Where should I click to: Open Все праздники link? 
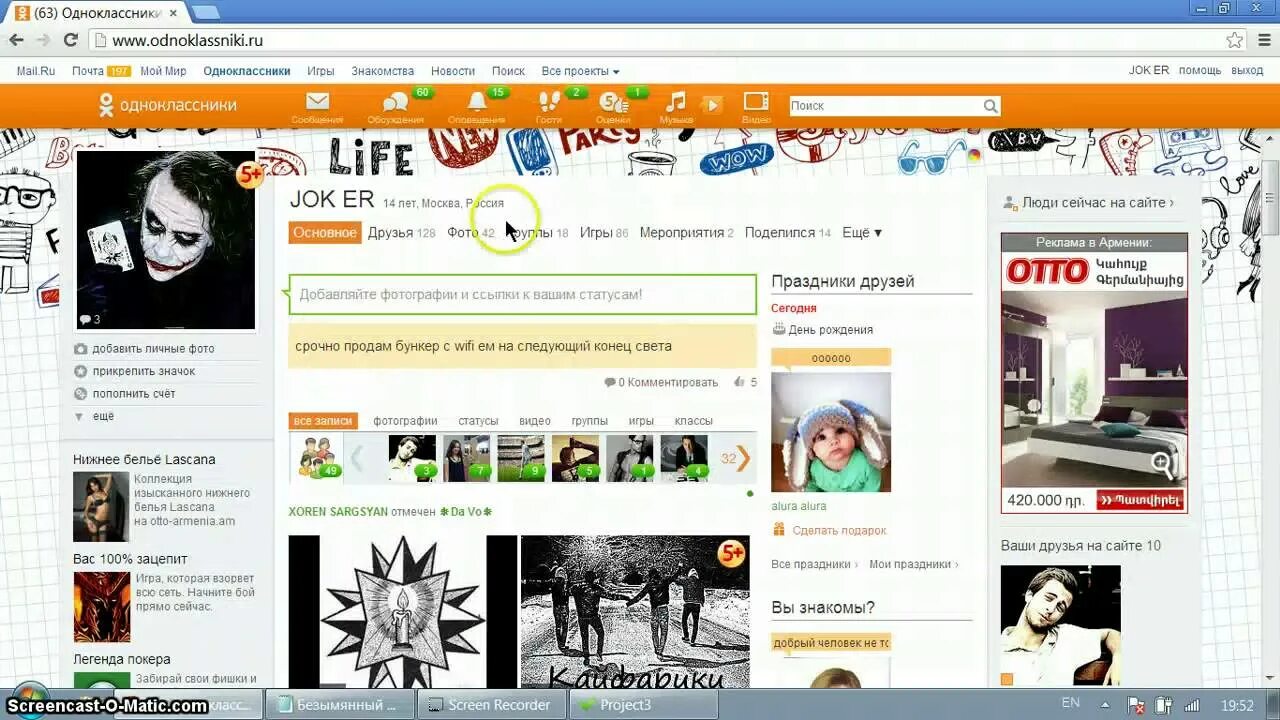814,564
